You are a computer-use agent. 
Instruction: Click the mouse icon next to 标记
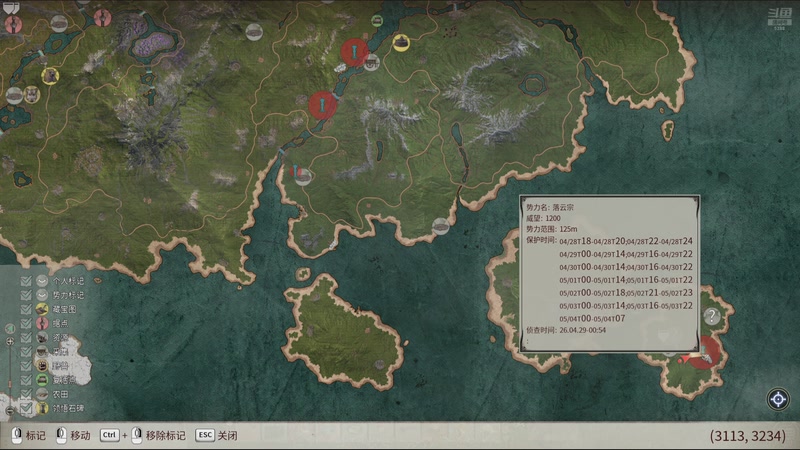[x=16, y=435]
